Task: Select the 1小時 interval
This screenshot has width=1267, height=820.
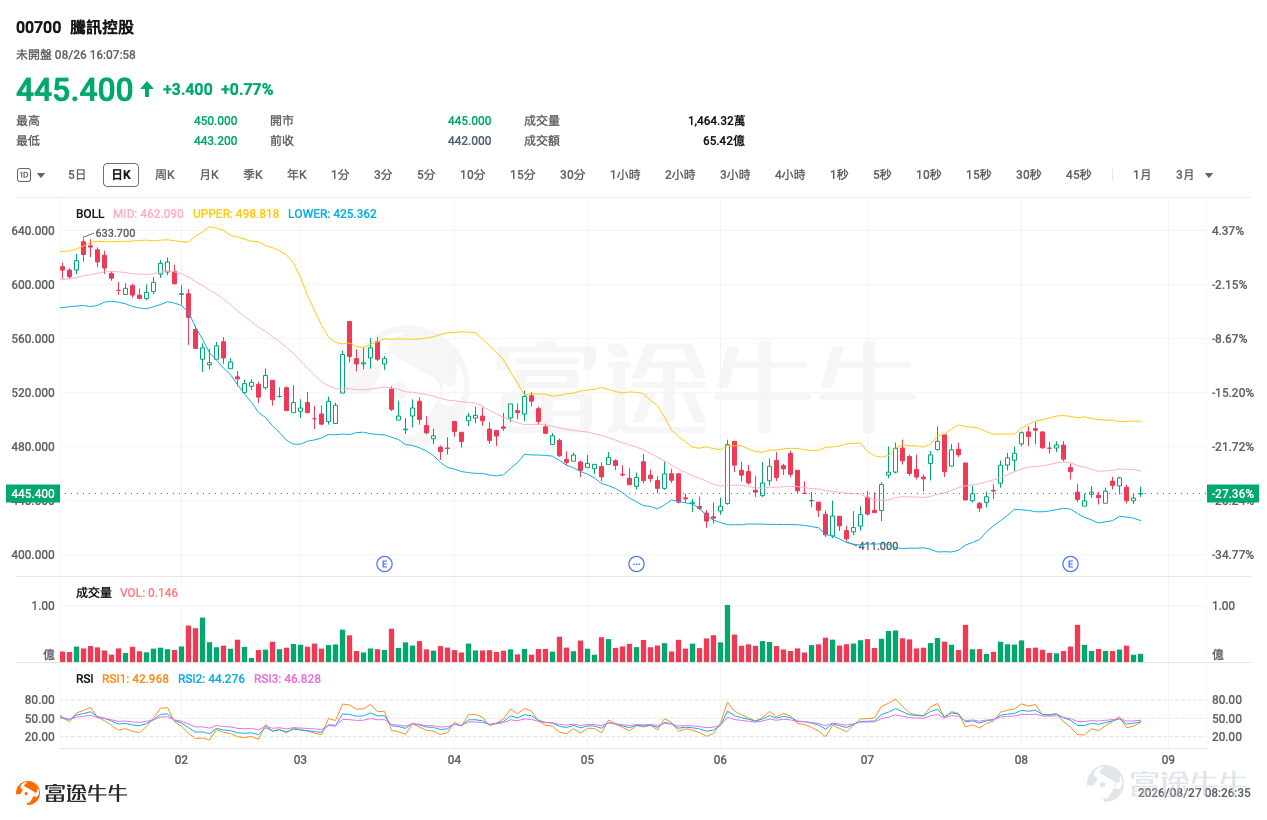Action: tap(625, 175)
